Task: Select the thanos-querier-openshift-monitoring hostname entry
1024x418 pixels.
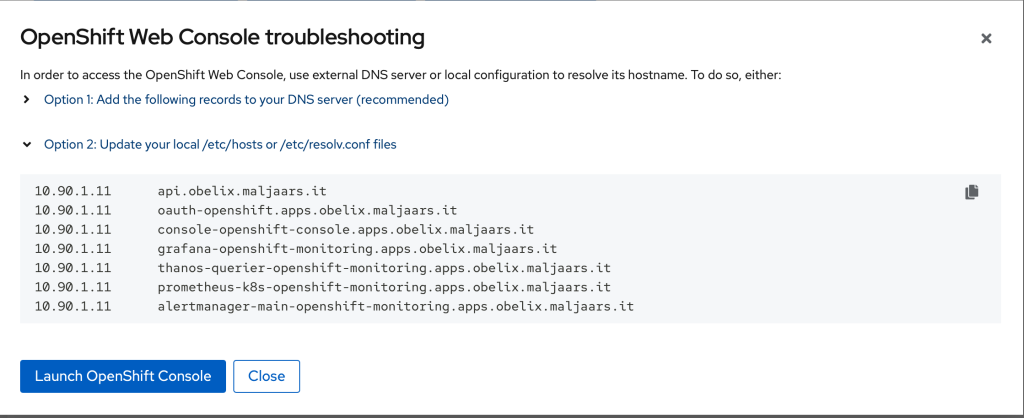Action: (x=384, y=268)
